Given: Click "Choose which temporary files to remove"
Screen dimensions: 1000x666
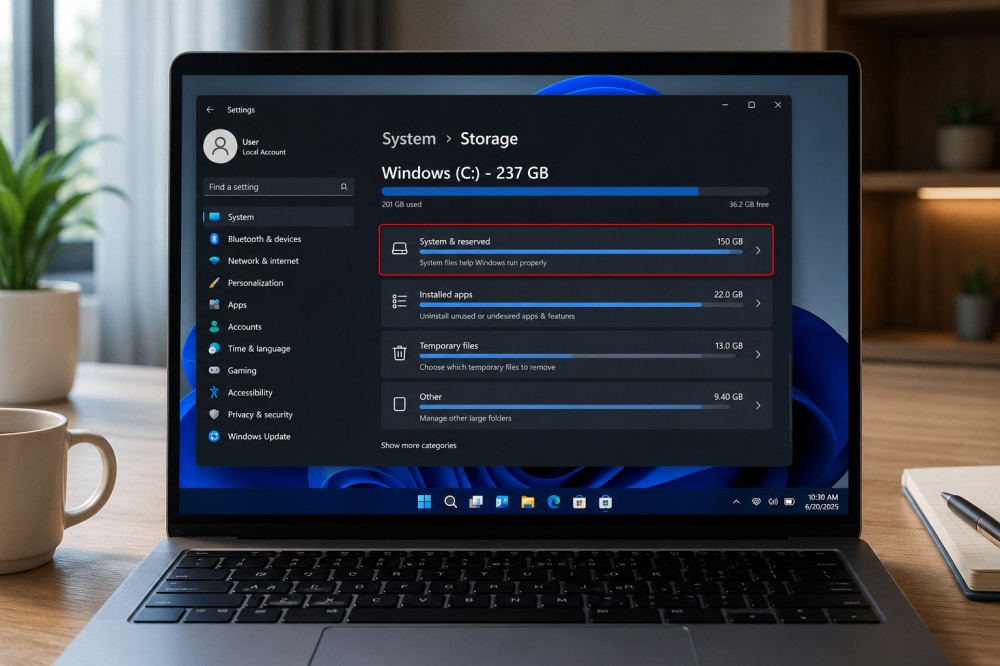Looking at the screenshot, I should 487,367.
